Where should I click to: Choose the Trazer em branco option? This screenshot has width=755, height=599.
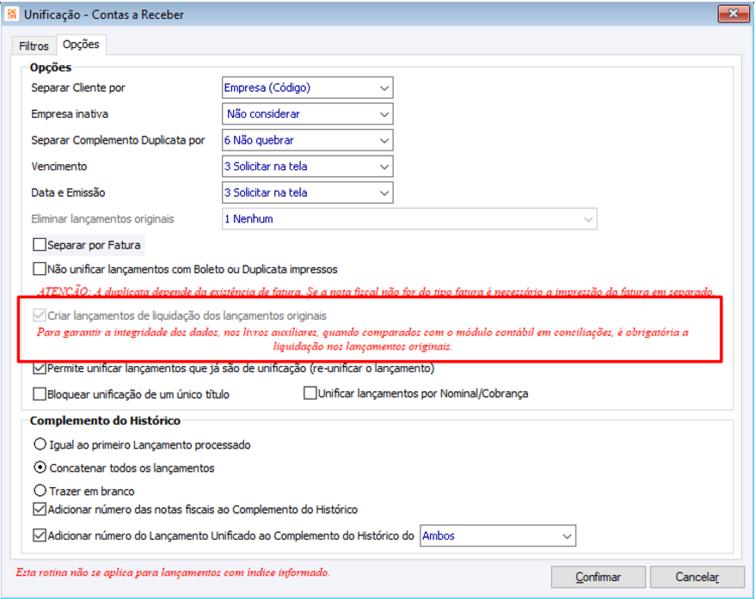40,491
